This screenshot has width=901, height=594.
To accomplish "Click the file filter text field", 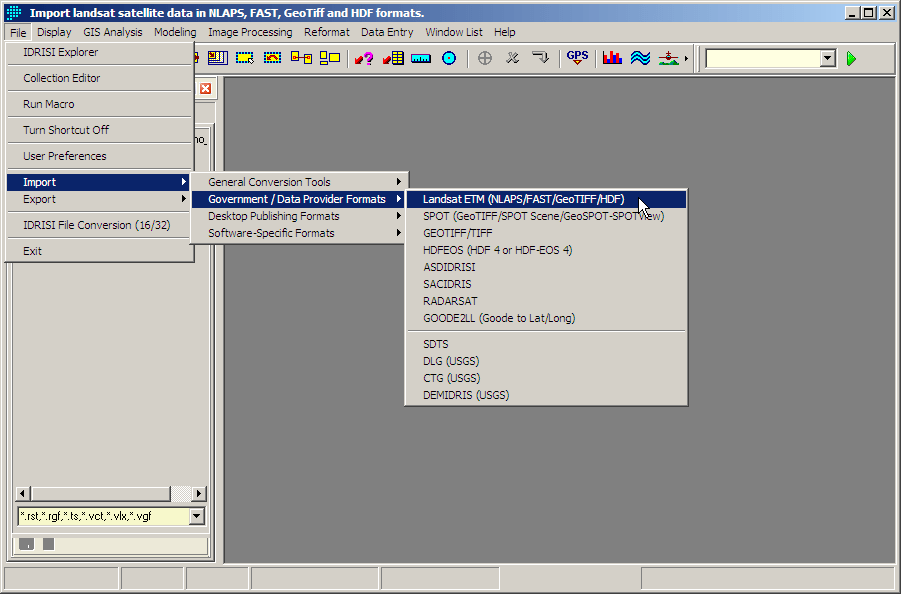I will [103, 516].
